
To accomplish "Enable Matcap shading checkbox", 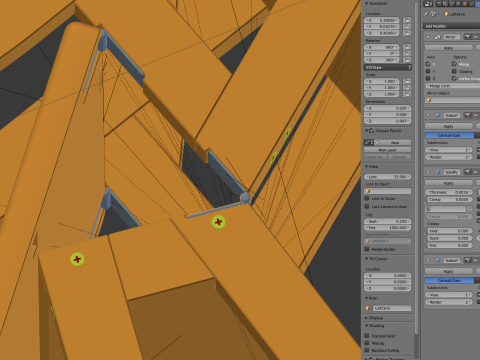I will tap(367, 343).
